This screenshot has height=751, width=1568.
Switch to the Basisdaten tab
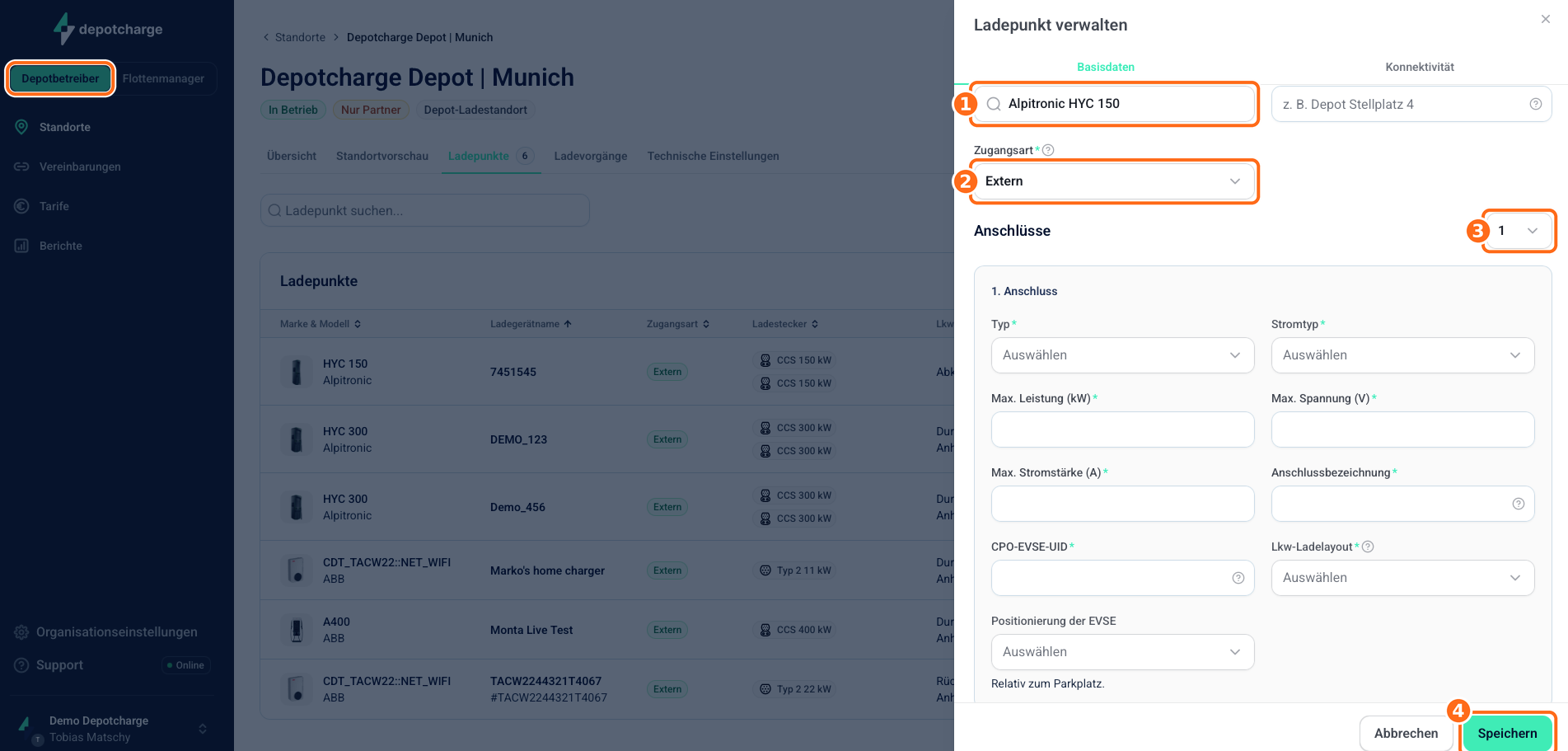1106,67
